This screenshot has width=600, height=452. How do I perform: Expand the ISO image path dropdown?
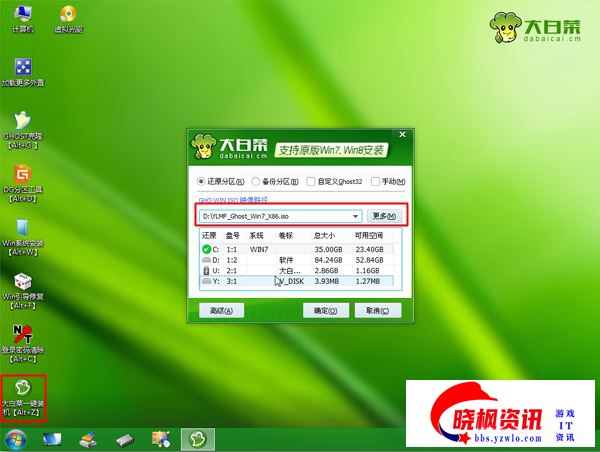[x=355, y=216]
